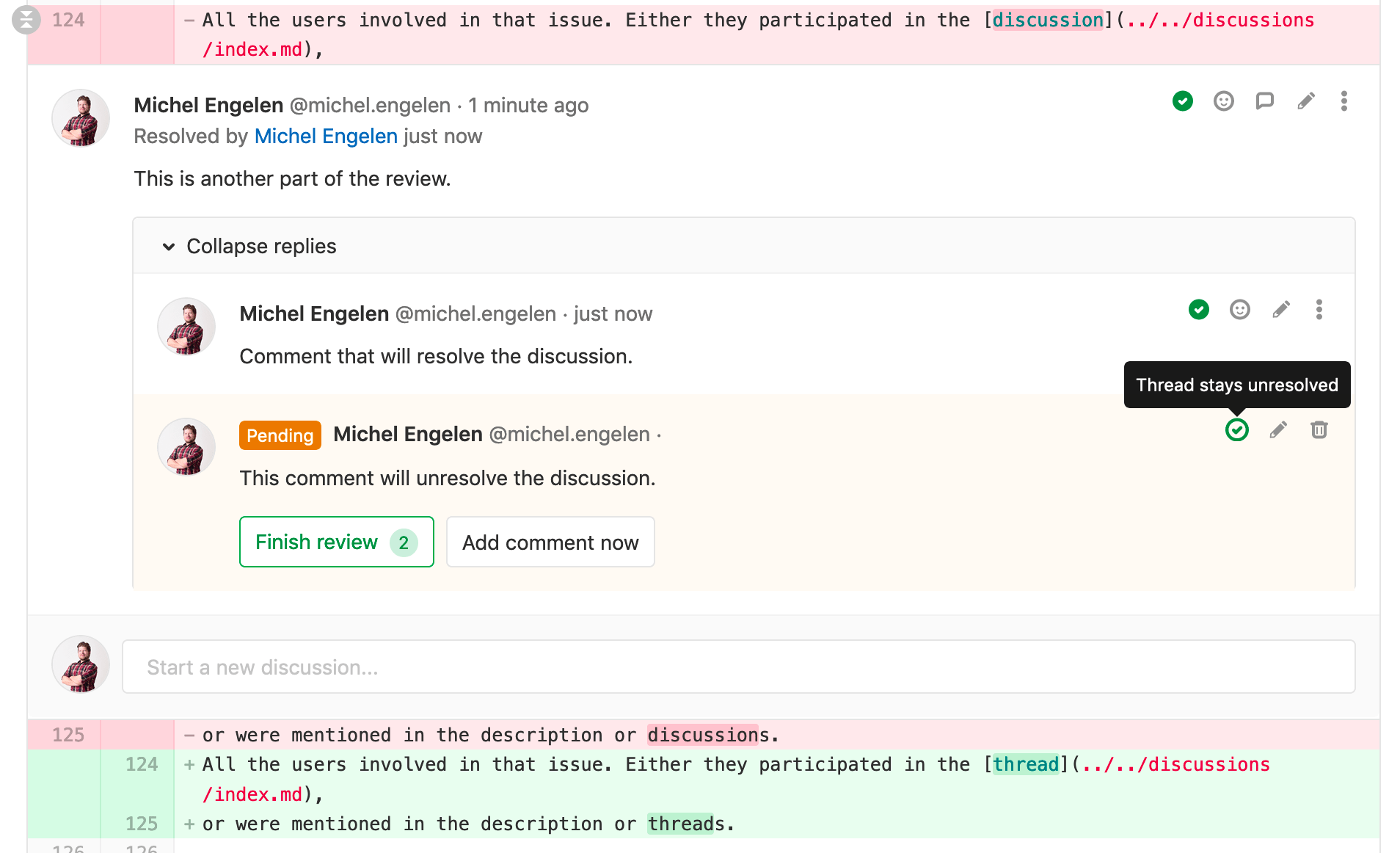This screenshot has height=853, width=1400.
Task: Edit the pending comment
Action: (x=1277, y=430)
